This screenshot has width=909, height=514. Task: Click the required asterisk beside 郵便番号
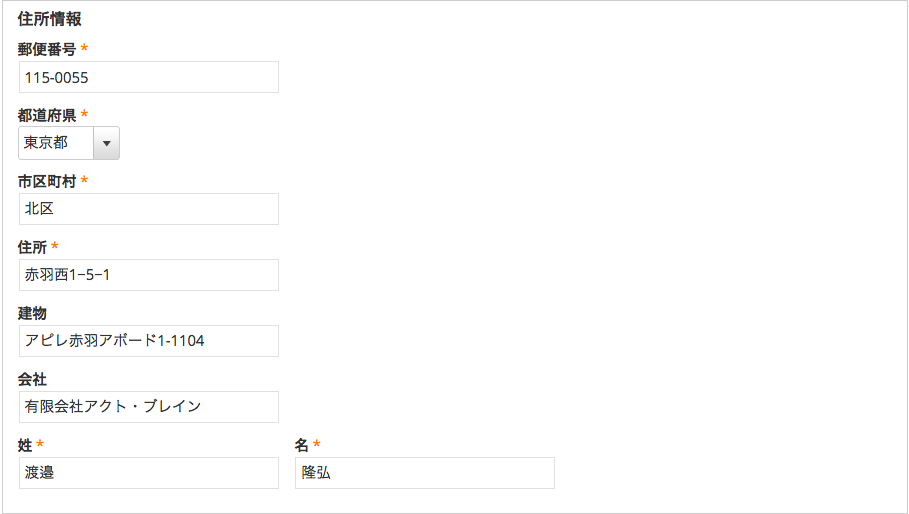point(85,49)
